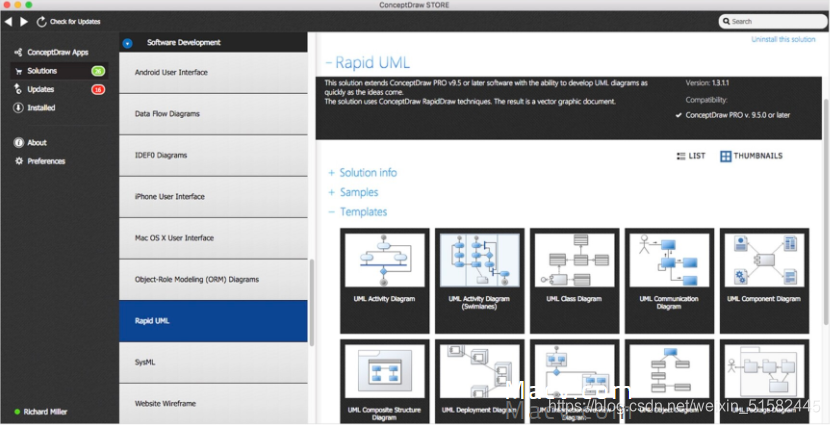This screenshot has height=425, width=830.
Task: Collapse the Templates section
Action: tap(331, 212)
